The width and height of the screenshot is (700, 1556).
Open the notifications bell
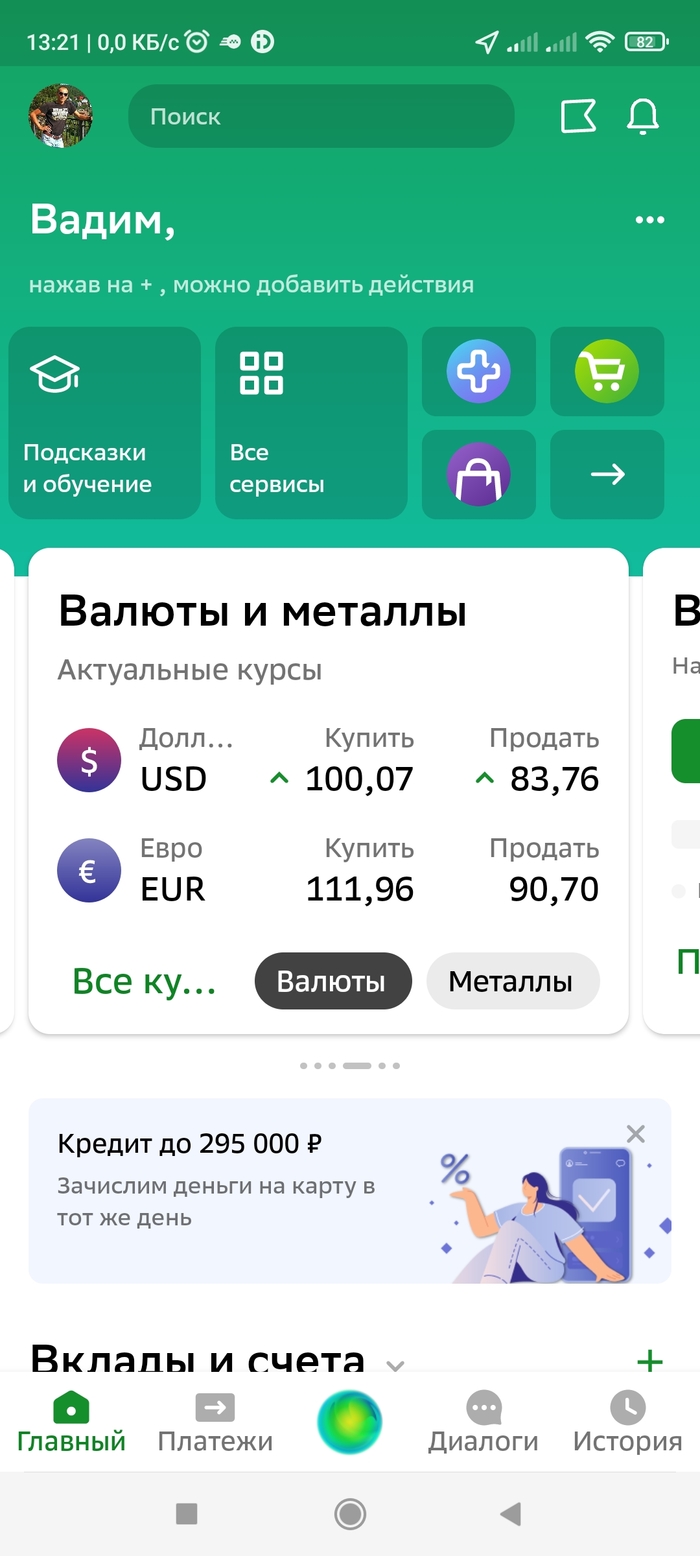[x=643, y=117]
